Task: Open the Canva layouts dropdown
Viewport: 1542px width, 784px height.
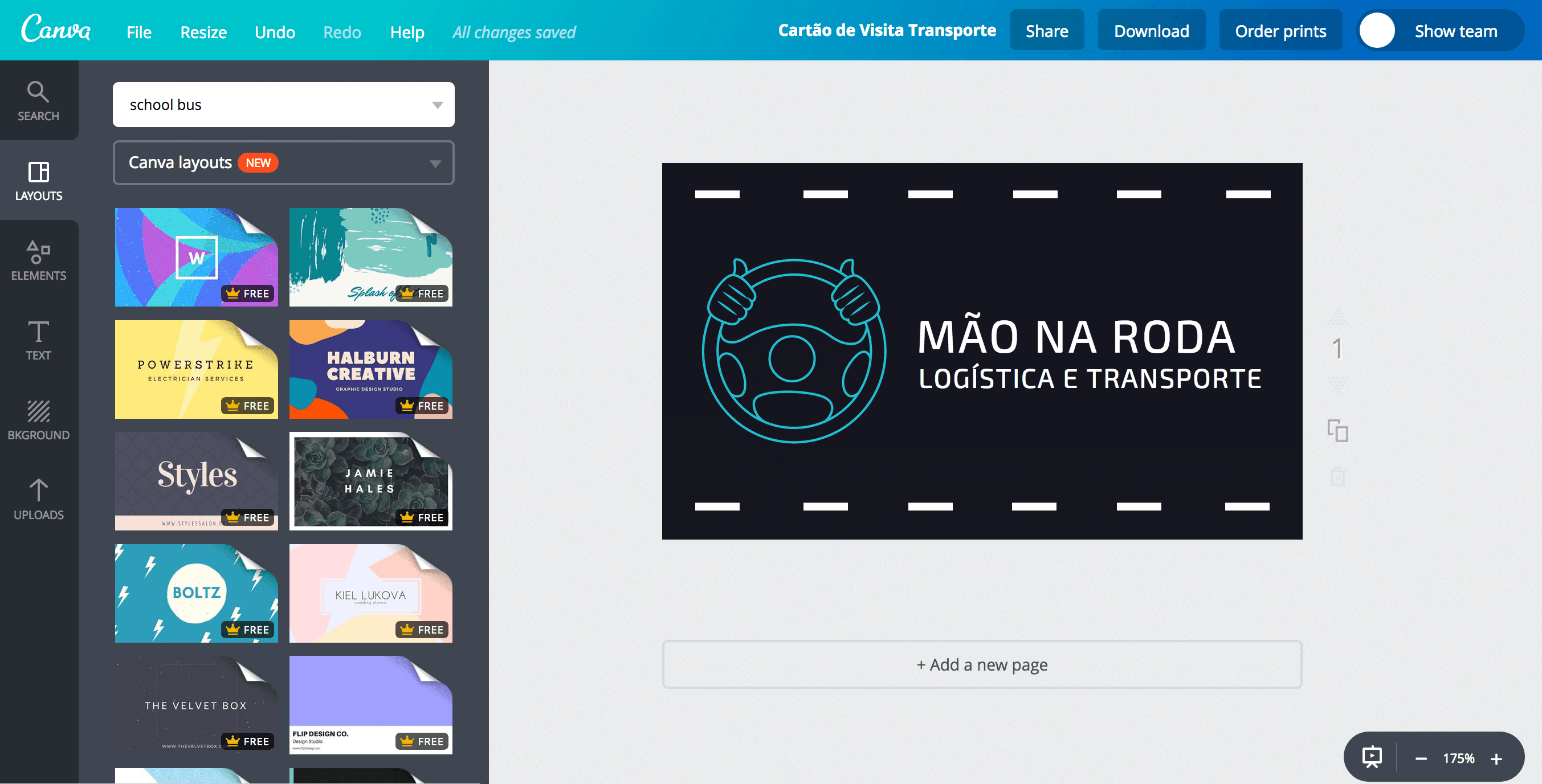Action: coord(284,163)
